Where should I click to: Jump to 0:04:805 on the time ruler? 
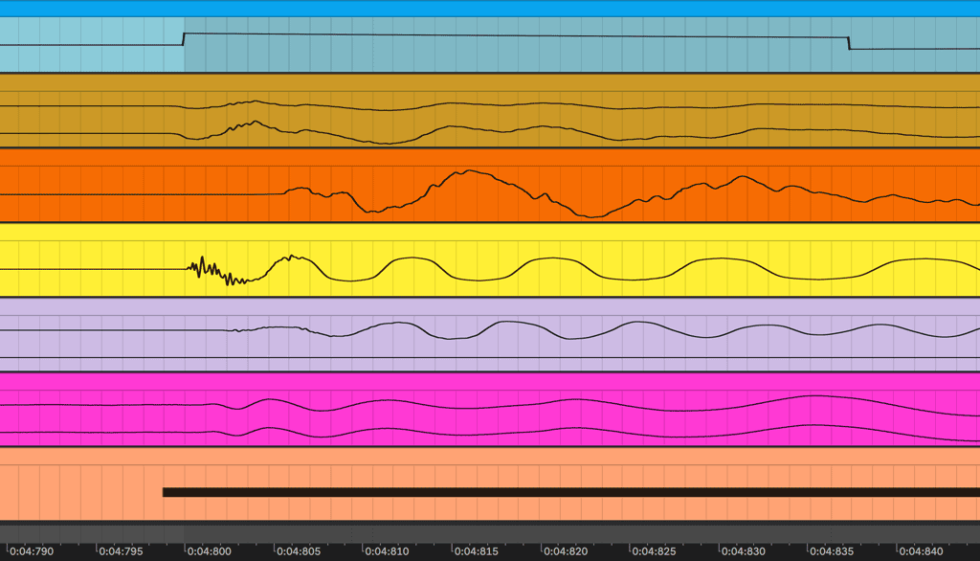[x=297, y=551]
